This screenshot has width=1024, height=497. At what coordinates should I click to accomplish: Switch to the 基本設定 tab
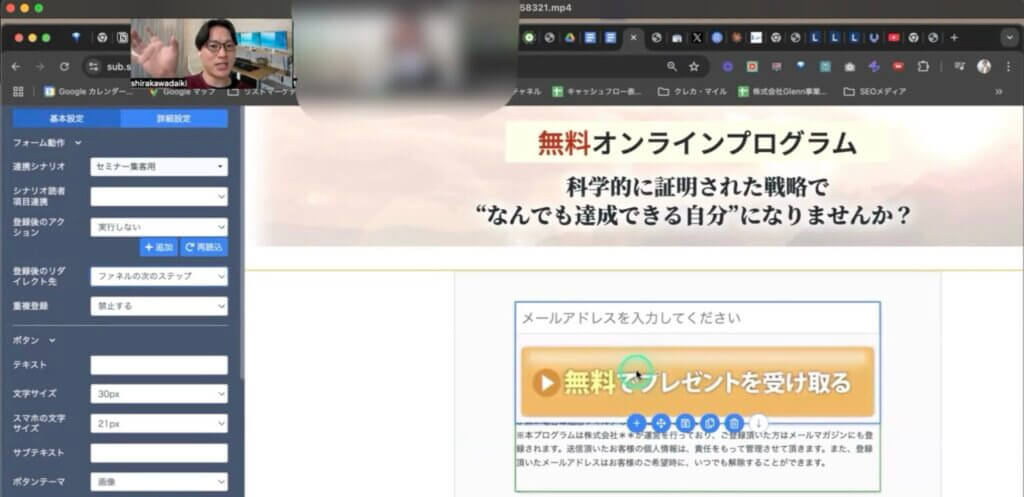(x=66, y=118)
